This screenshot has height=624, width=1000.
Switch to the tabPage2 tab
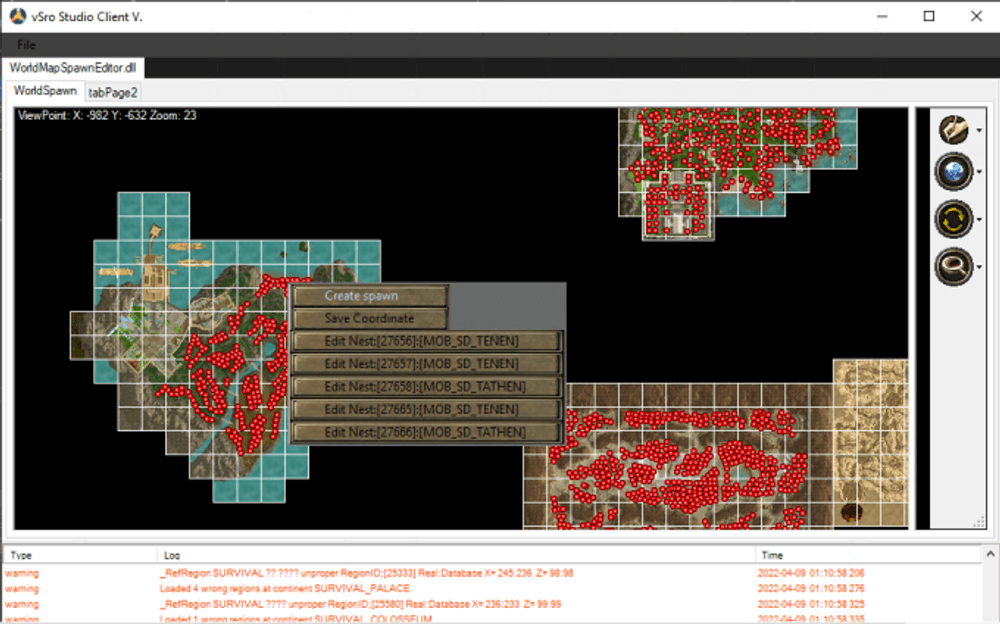tap(113, 92)
